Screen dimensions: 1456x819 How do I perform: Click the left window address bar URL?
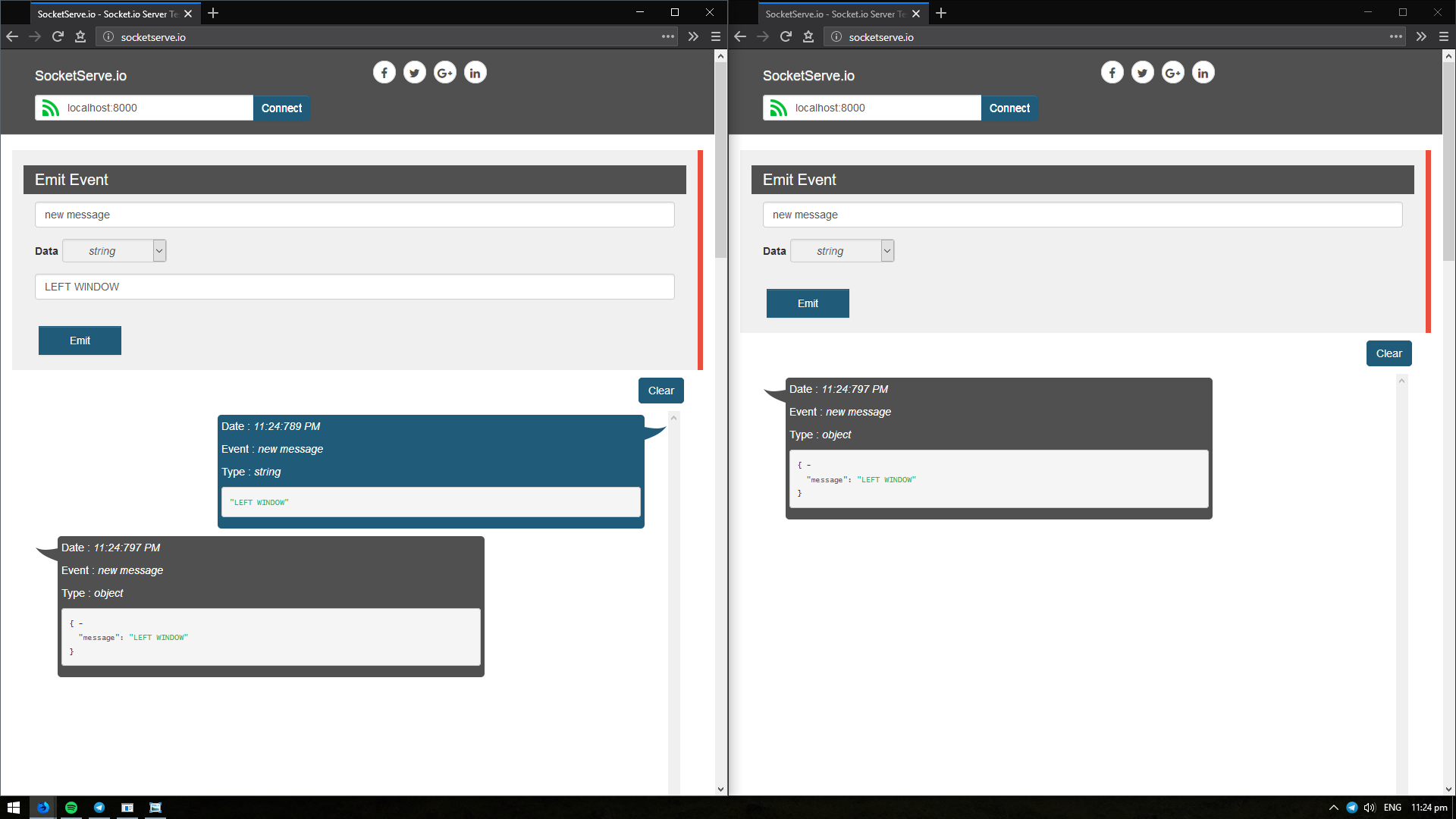point(153,37)
